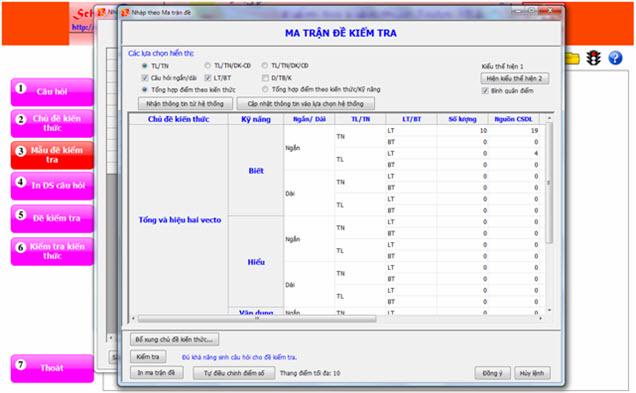Open help via blue question mark icon
Image resolution: width=636 pixels, height=393 pixels.
pyautogui.click(x=615, y=58)
